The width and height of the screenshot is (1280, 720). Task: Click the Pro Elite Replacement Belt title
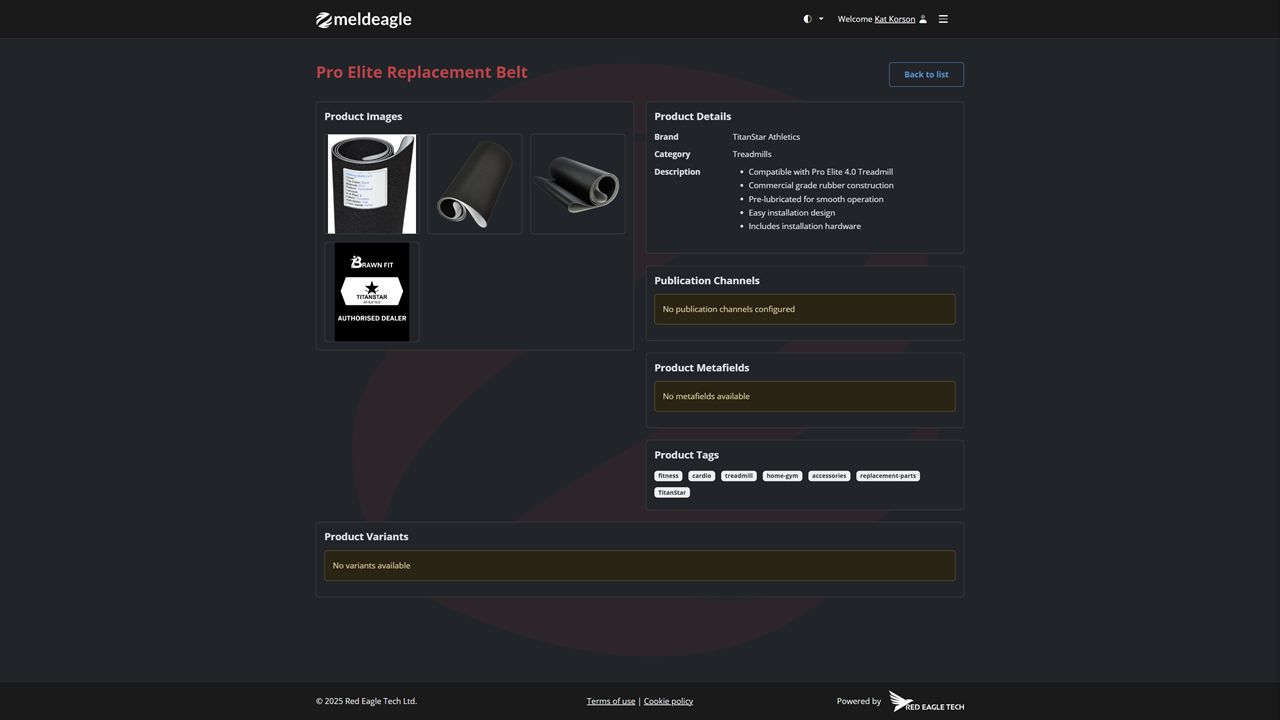pyautogui.click(x=422, y=72)
